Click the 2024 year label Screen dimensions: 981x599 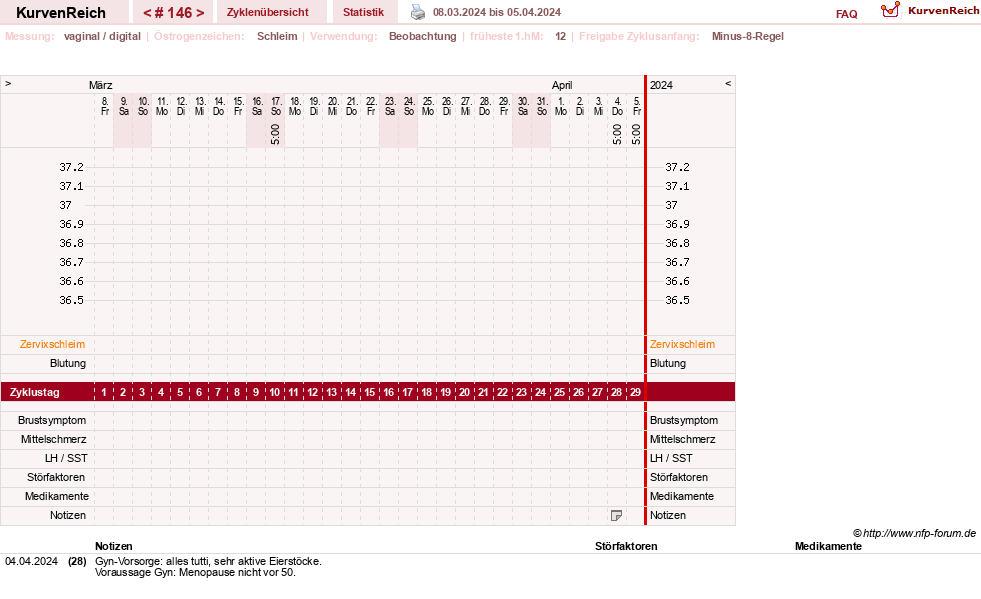(661, 85)
